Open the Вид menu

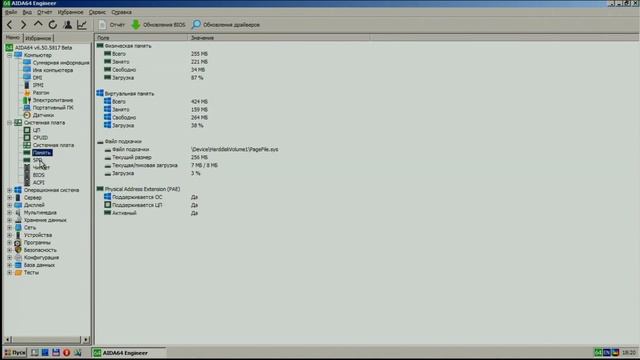tap(27, 12)
